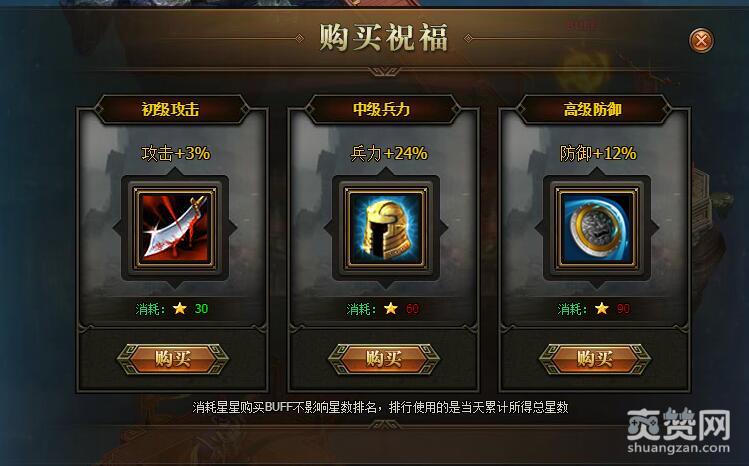Click the 兵力+24% bonus text
Screen dimensions: 749x466
pos(389,153)
